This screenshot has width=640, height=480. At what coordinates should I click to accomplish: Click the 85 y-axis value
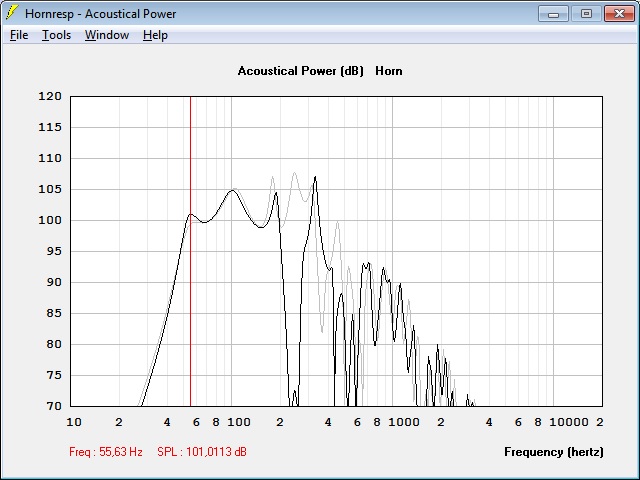(53, 313)
